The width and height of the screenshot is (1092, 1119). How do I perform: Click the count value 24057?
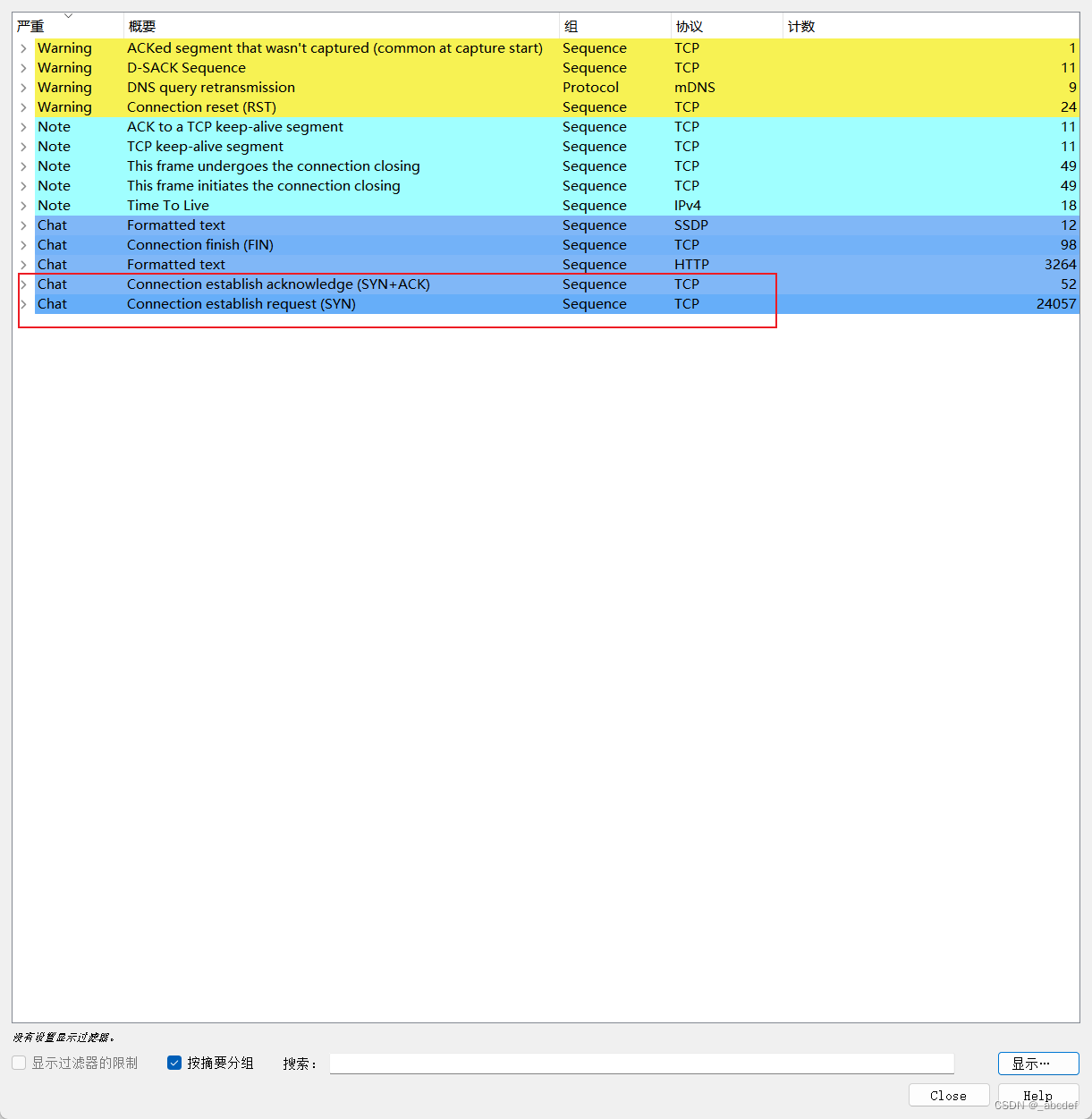click(1056, 304)
